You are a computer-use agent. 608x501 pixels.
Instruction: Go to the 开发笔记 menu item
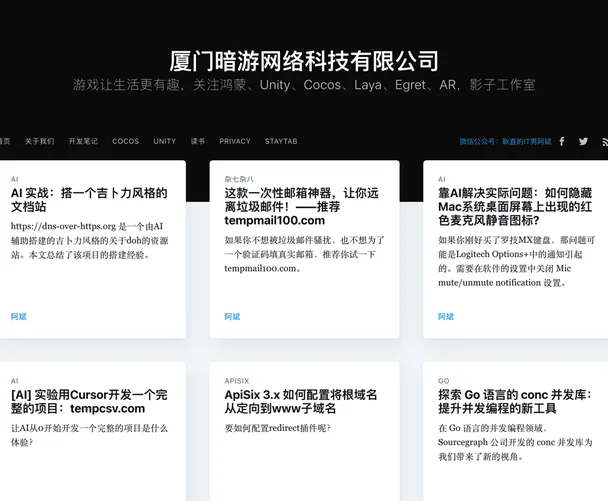point(83,142)
